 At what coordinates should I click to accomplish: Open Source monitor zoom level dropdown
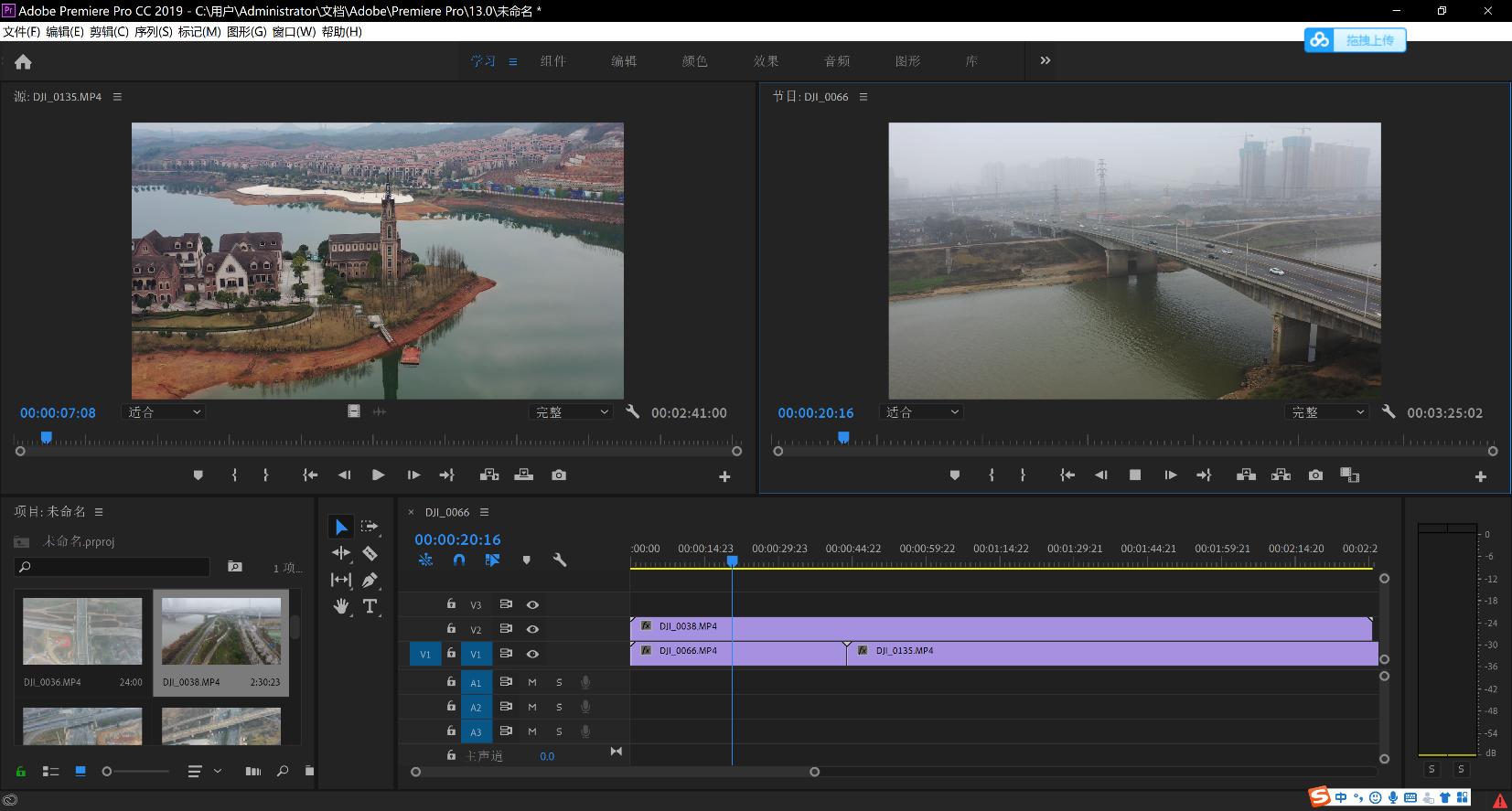(x=164, y=412)
